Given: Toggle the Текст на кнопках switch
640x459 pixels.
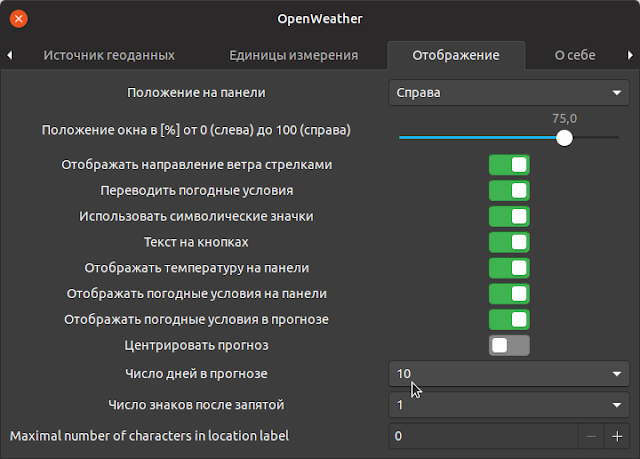Looking at the screenshot, I should click(x=509, y=242).
